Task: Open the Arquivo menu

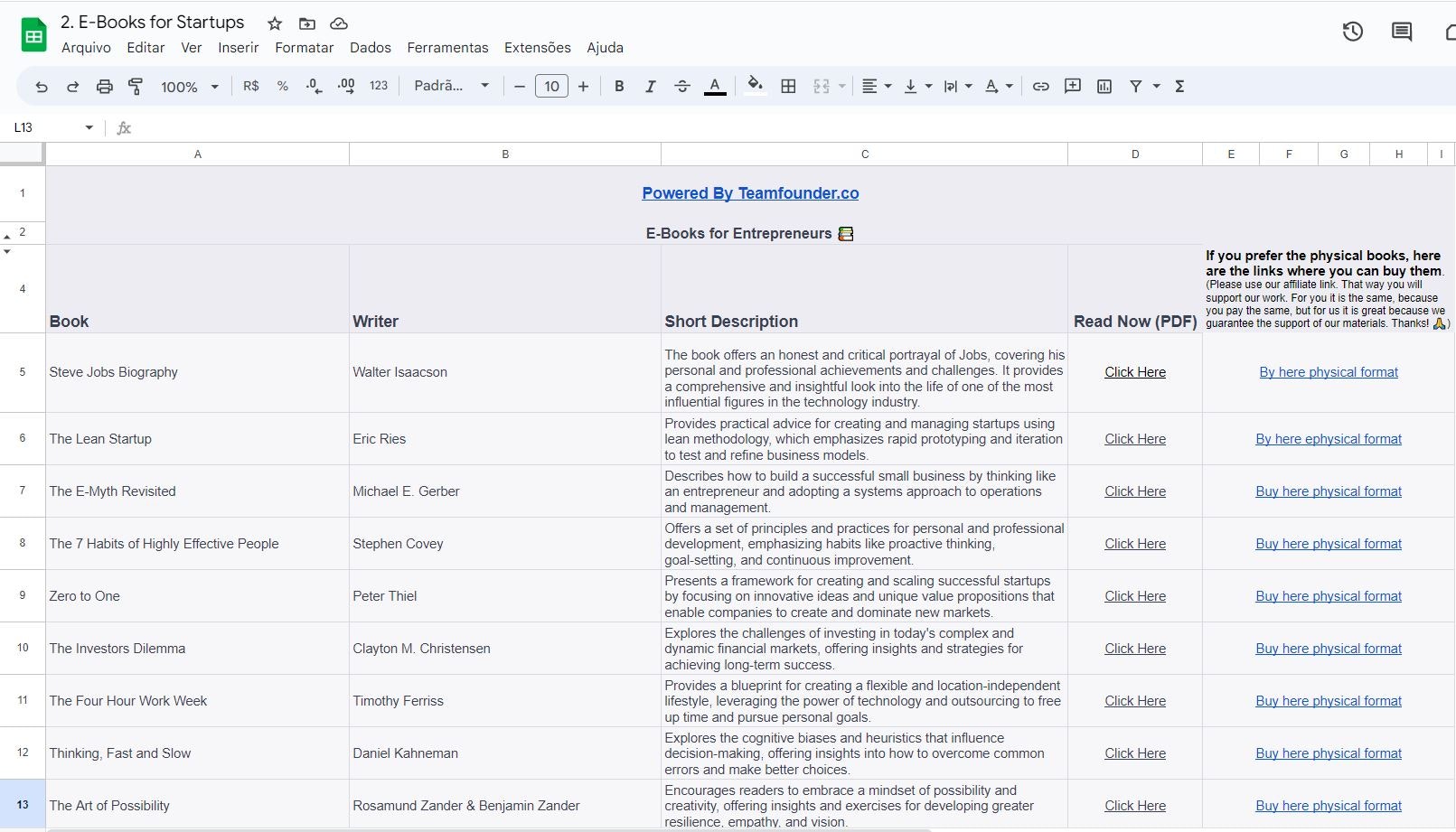Action: pos(86,48)
